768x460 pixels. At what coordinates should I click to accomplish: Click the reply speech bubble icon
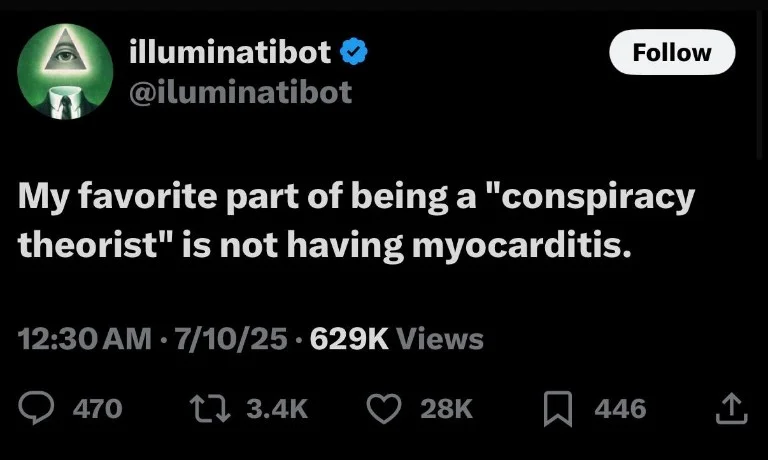click(36, 408)
